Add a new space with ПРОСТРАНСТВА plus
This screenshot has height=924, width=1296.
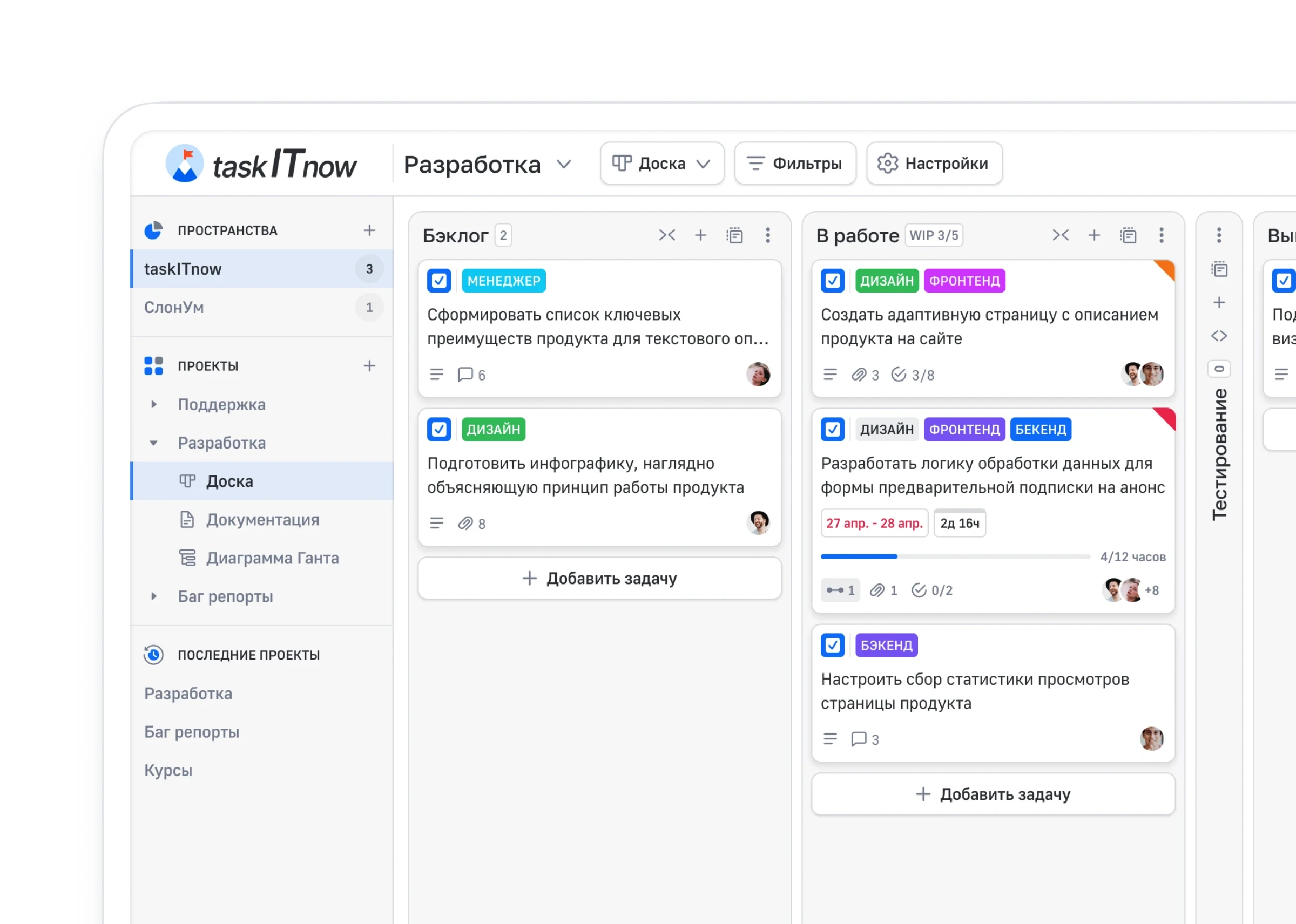click(369, 230)
